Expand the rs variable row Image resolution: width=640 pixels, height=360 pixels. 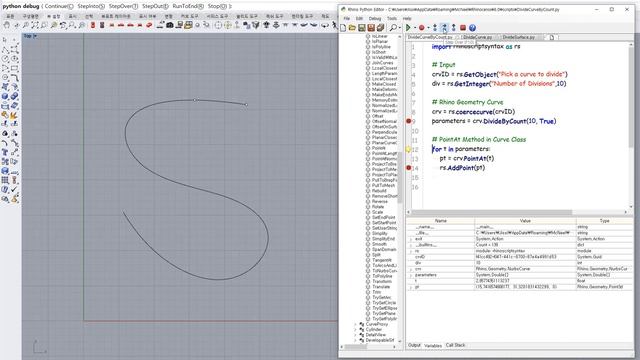point(411,251)
